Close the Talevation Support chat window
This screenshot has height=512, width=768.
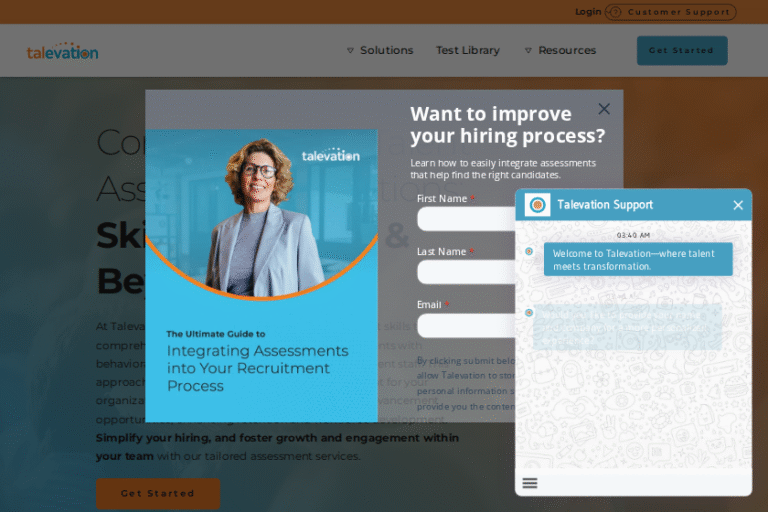coord(738,205)
